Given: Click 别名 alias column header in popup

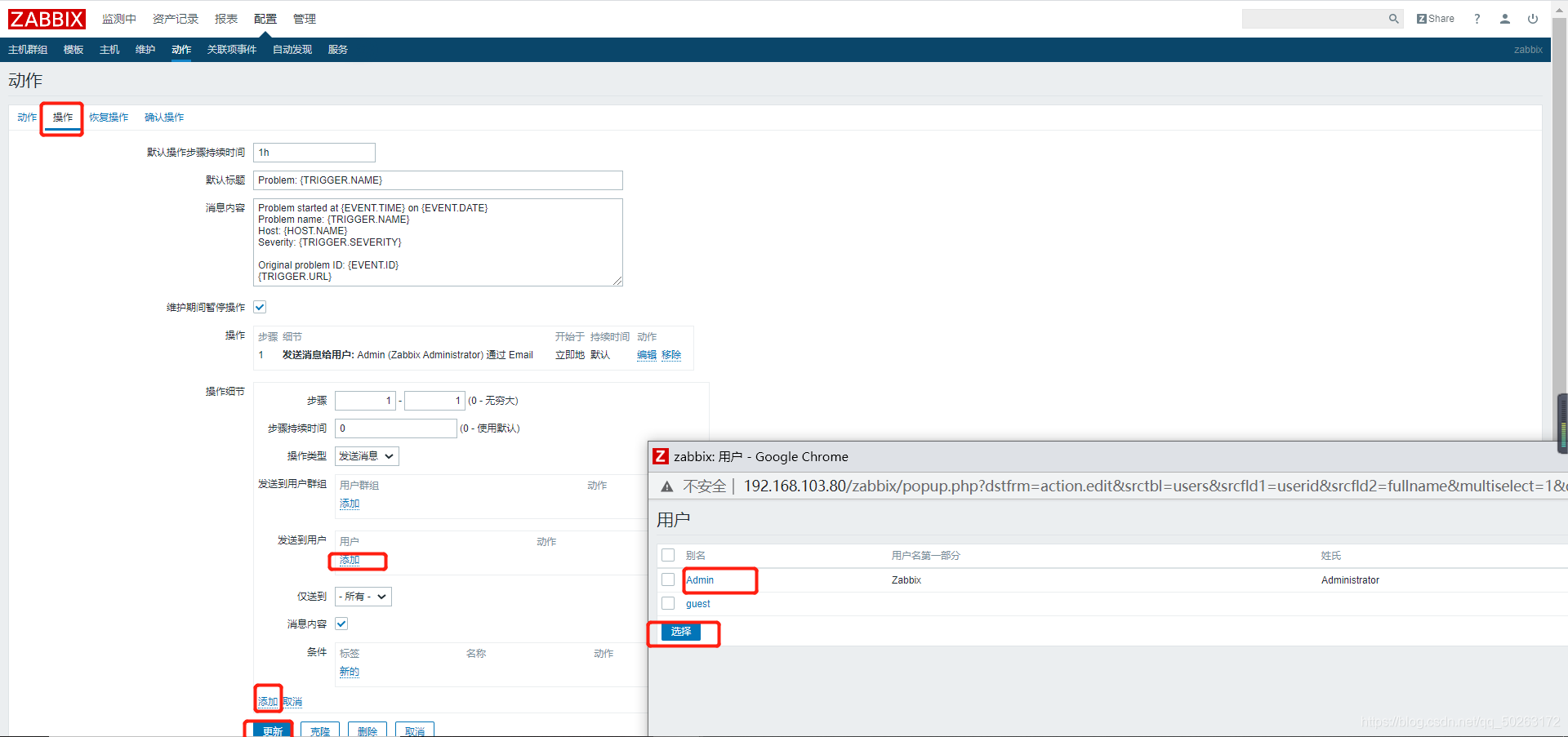Looking at the screenshot, I should (696, 556).
